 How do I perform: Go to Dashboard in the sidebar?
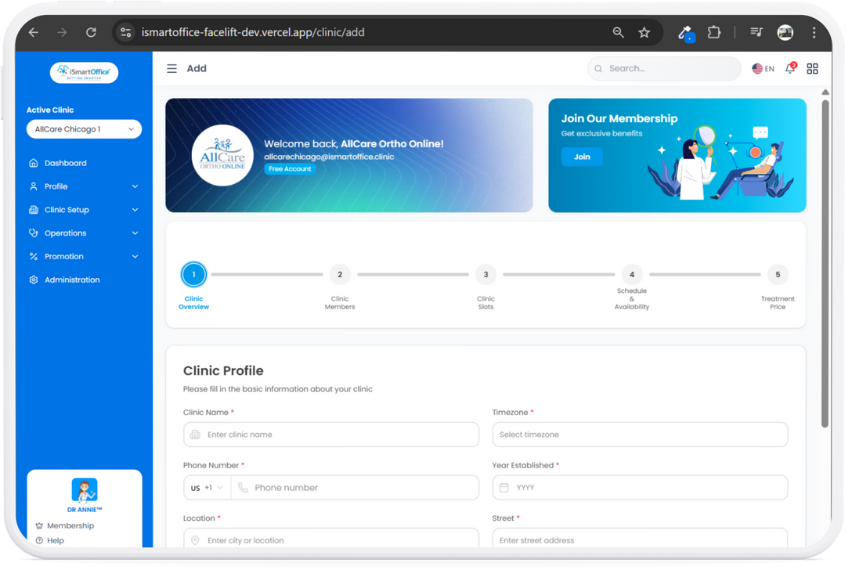(x=65, y=163)
